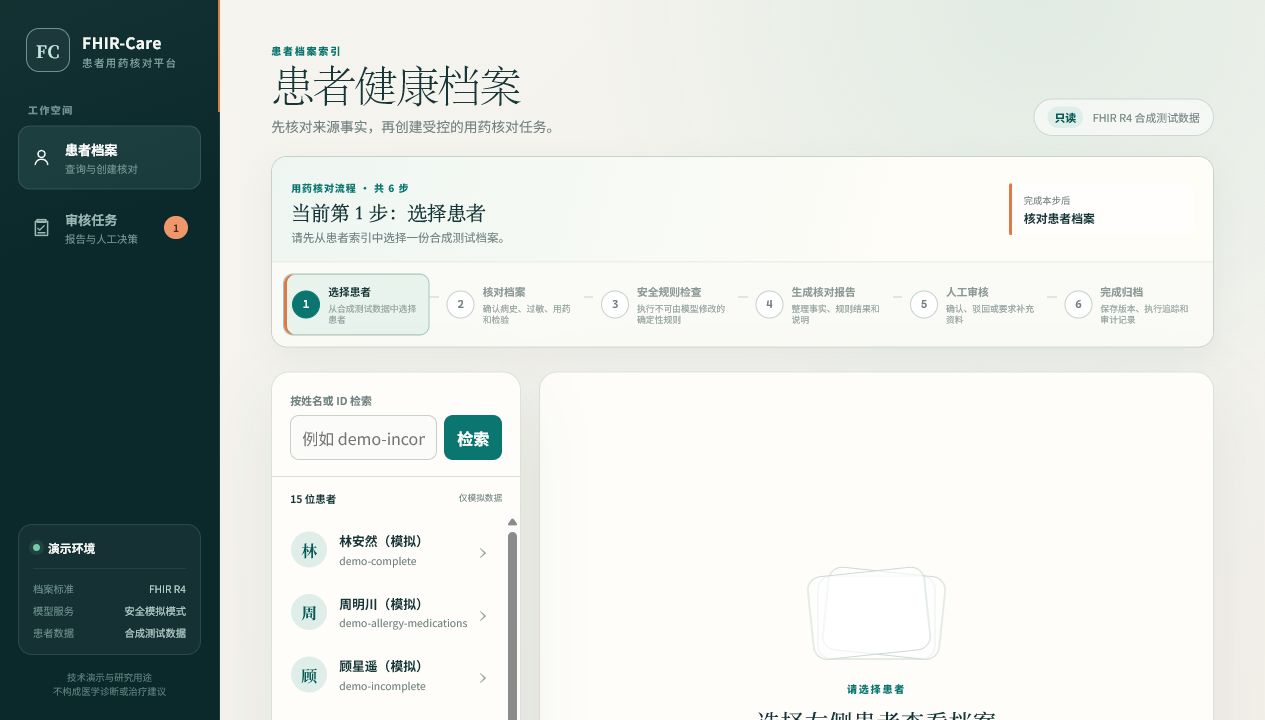Click the 只读 read-only badge
Image resolution: width=1265 pixels, height=720 pixels.
pyautogui.click(x=1065, y=118)
